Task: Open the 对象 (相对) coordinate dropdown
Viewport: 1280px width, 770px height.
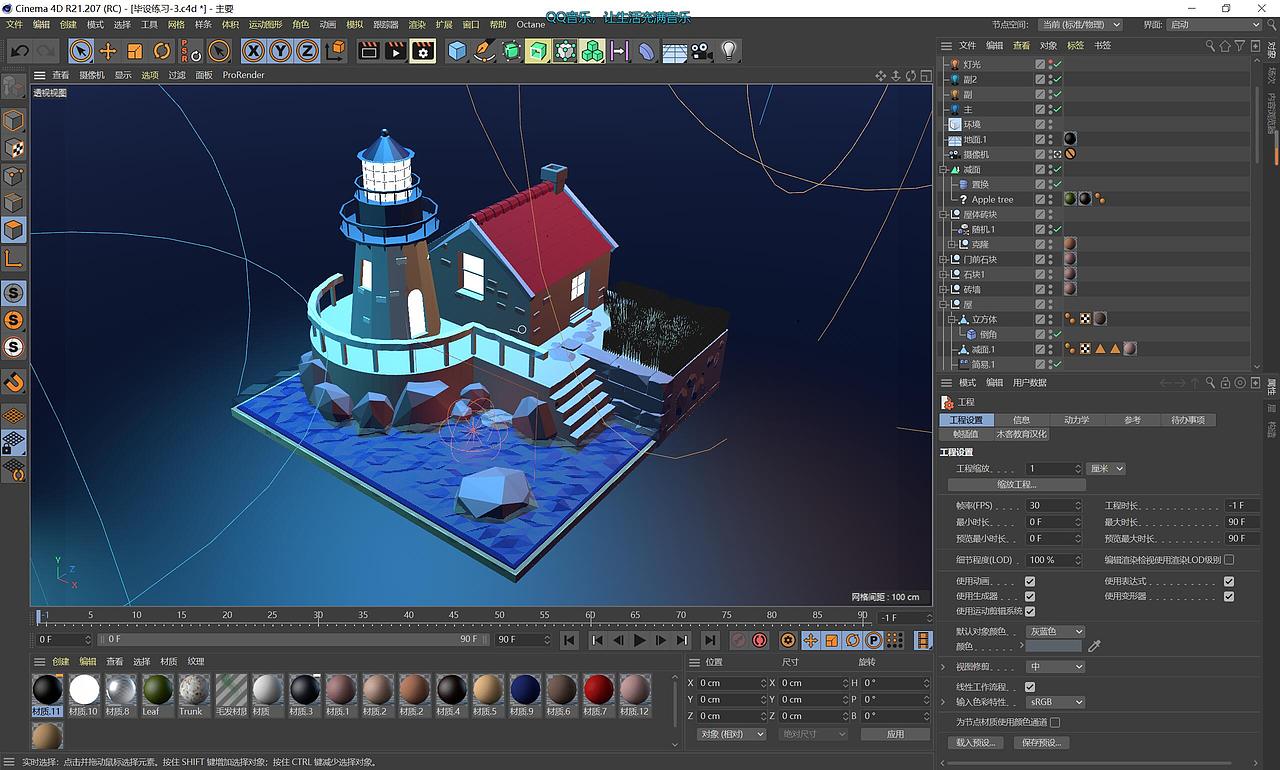Action: pos(731,734)
